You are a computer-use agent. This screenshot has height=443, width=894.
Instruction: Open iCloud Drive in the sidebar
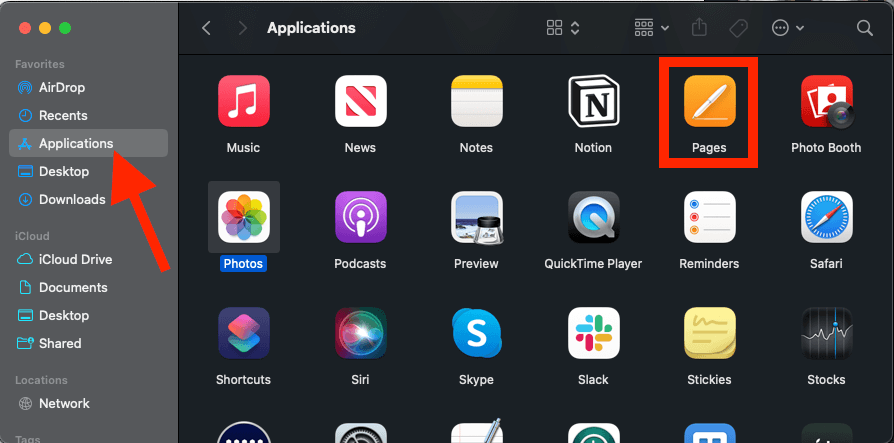(x=88, y=259)
